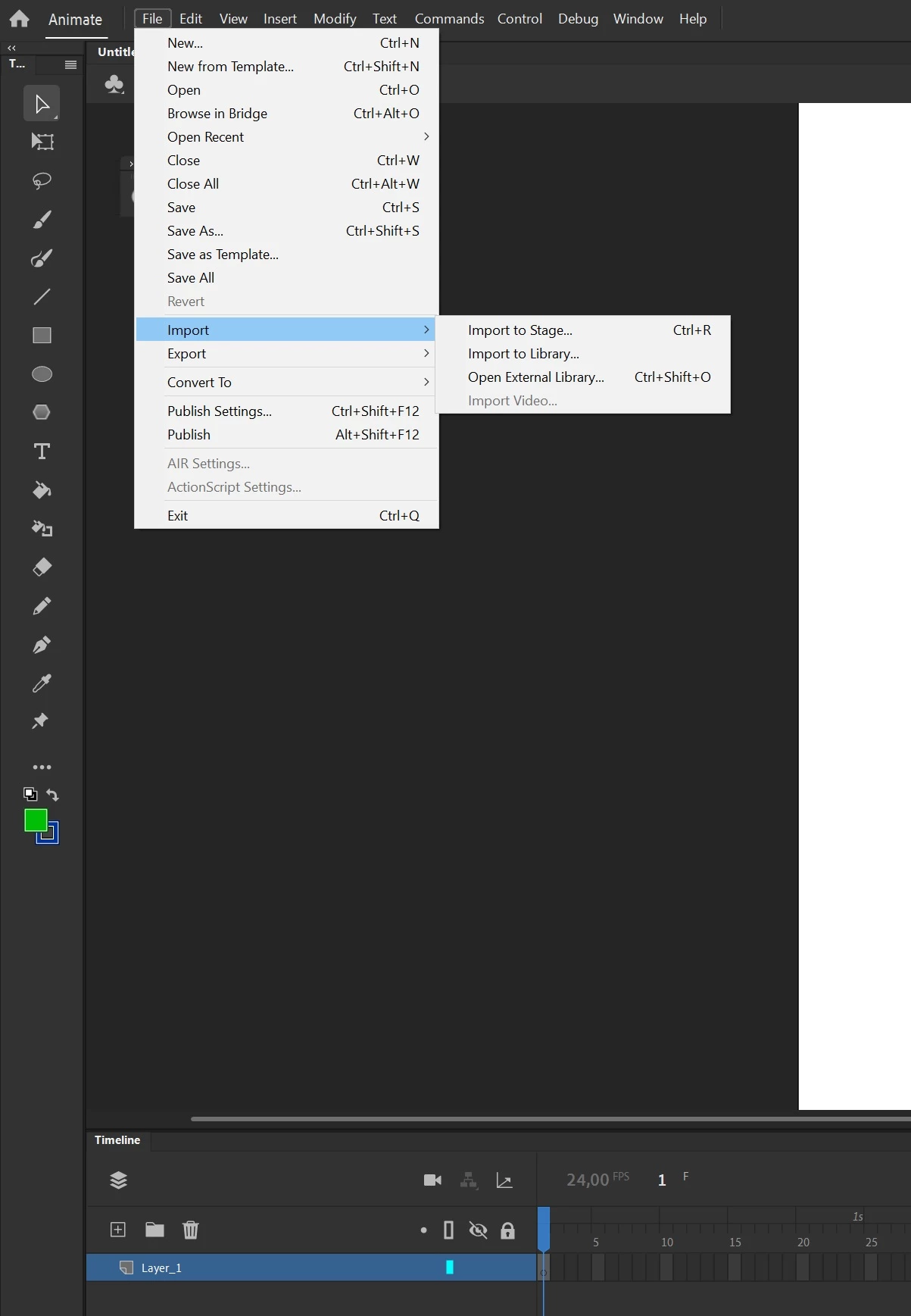Open the layer depth graph icon
The width and height of the screenshot is (911, 1316).
click(504, 1180)
